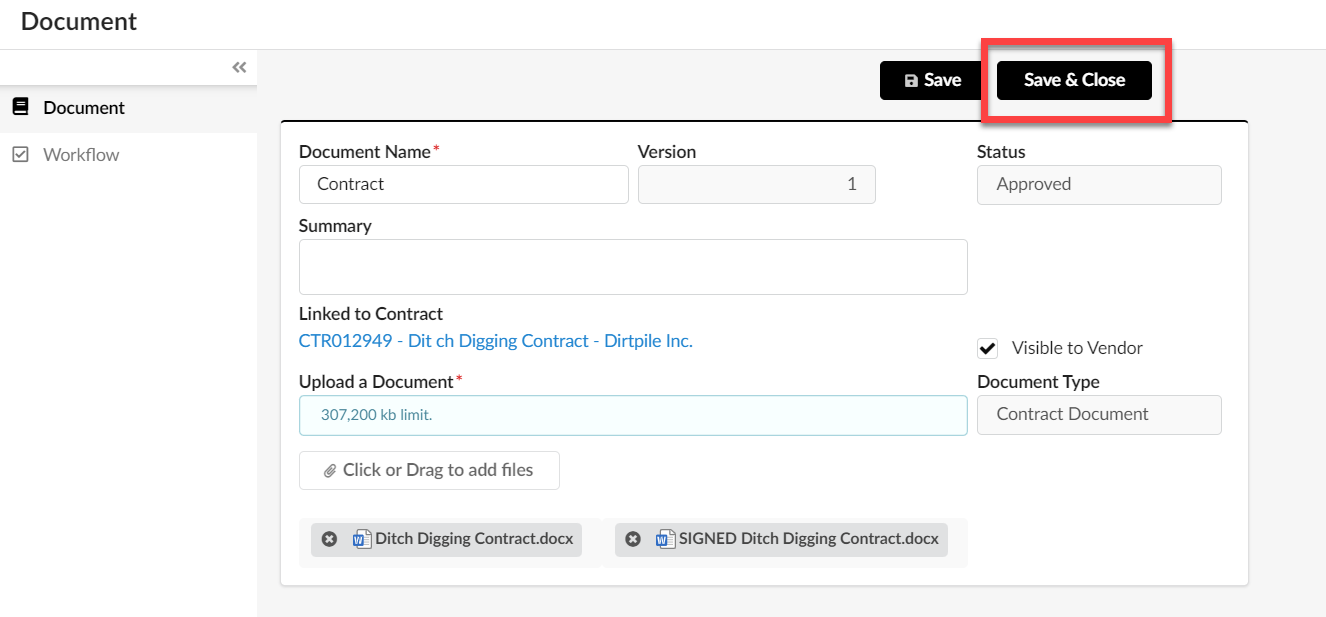This screenshot has width=1326, height=617.
Task: Click the checkbox icon beside Workflow
Action: pyautogui.click(x=20, y=155)
